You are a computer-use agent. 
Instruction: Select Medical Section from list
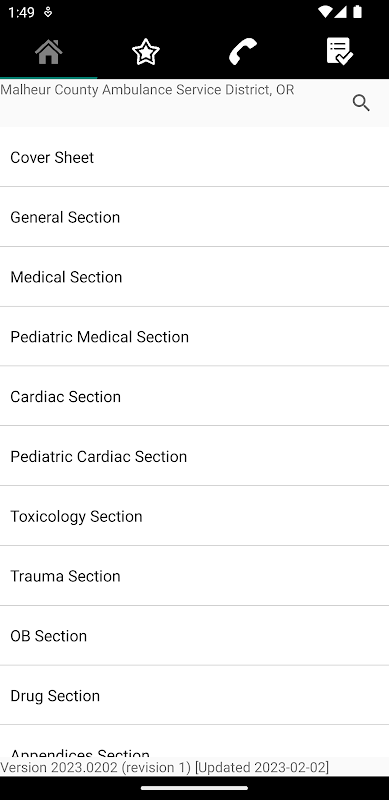pos(194,277)
